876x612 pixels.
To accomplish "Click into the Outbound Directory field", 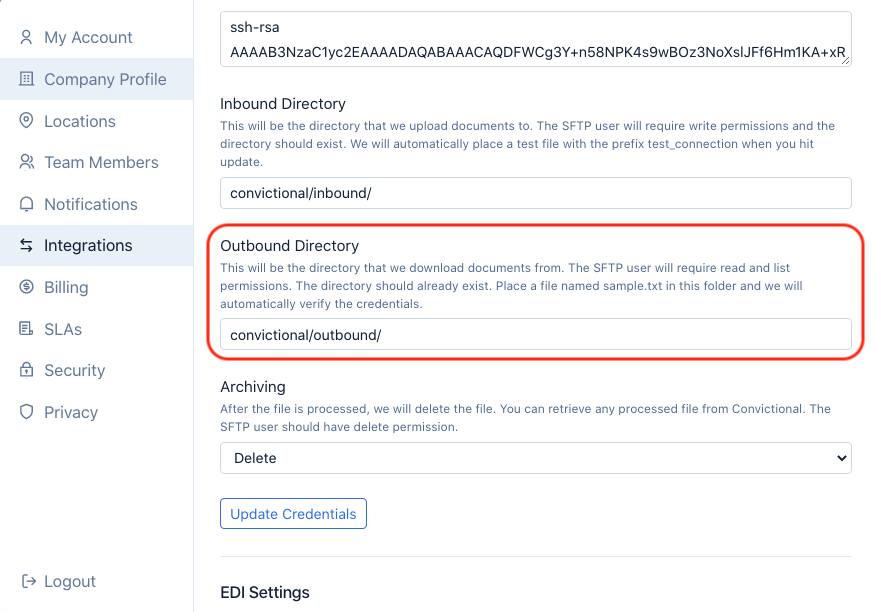I will 535,334.
